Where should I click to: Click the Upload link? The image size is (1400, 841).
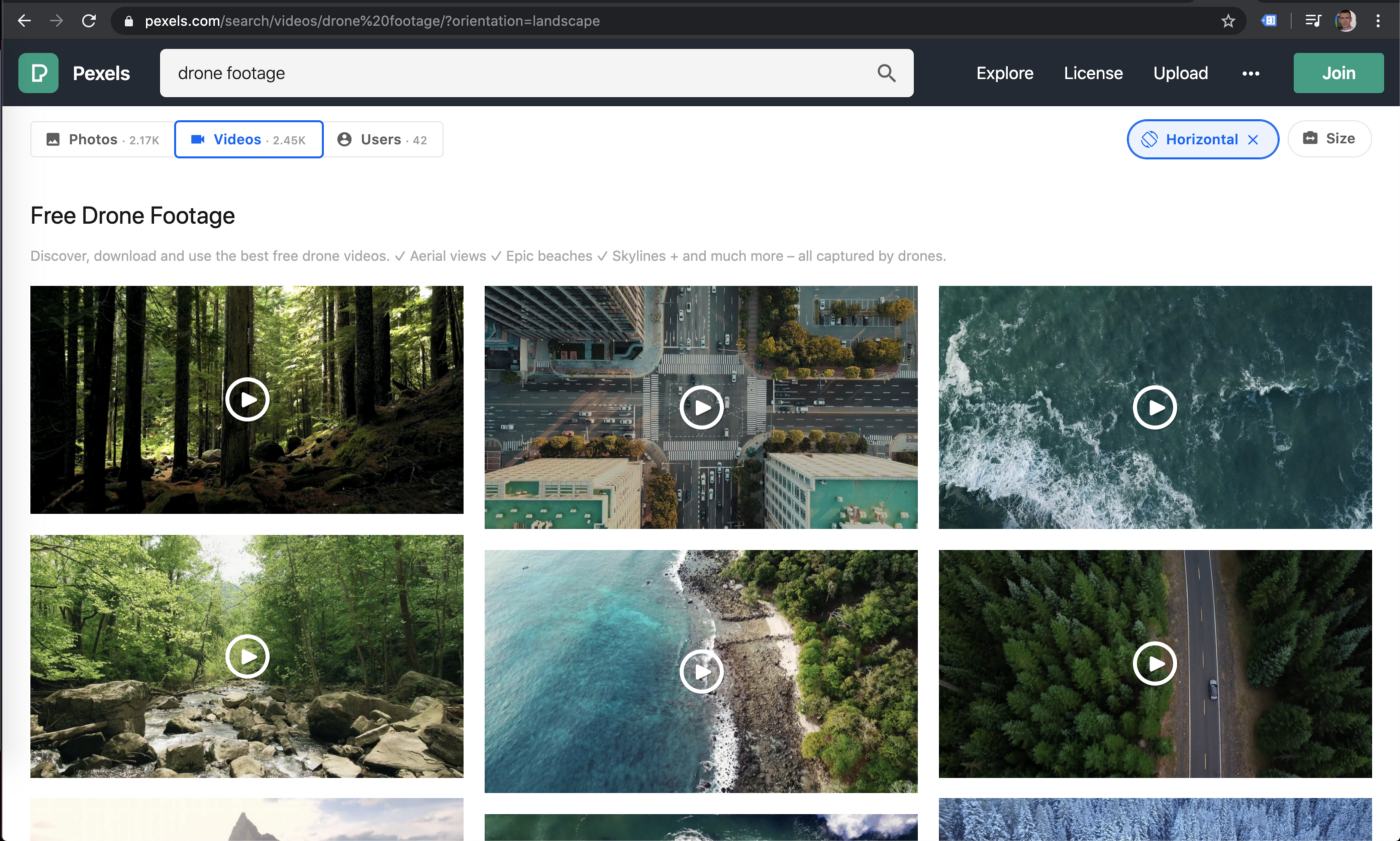(1180, 73)
